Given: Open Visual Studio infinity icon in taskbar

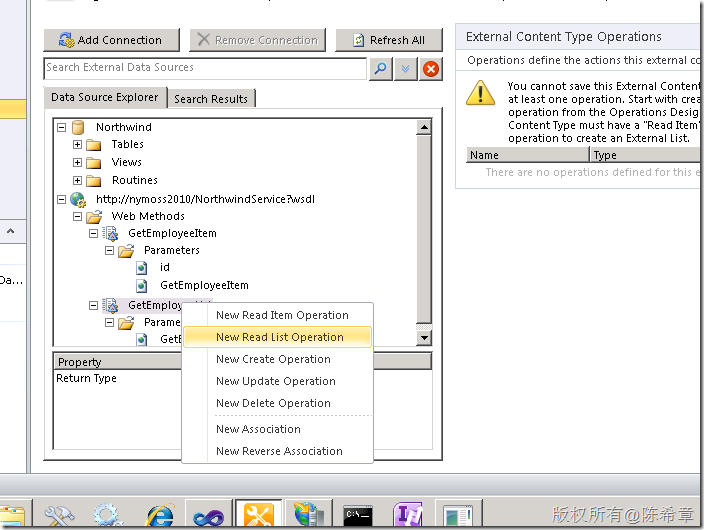Looking at the screenshot, I should pyautogui.click(x=208, y=515).
